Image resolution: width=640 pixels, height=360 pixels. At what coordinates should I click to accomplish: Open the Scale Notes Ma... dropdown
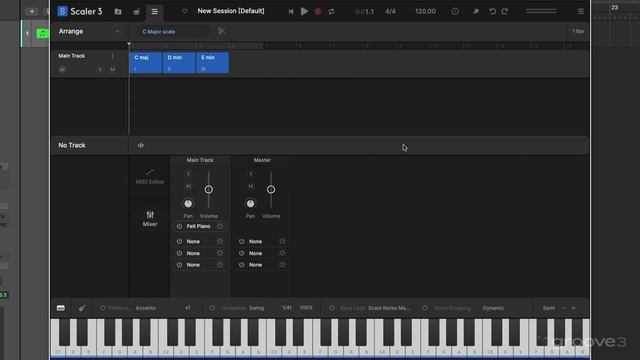point(389,308)
